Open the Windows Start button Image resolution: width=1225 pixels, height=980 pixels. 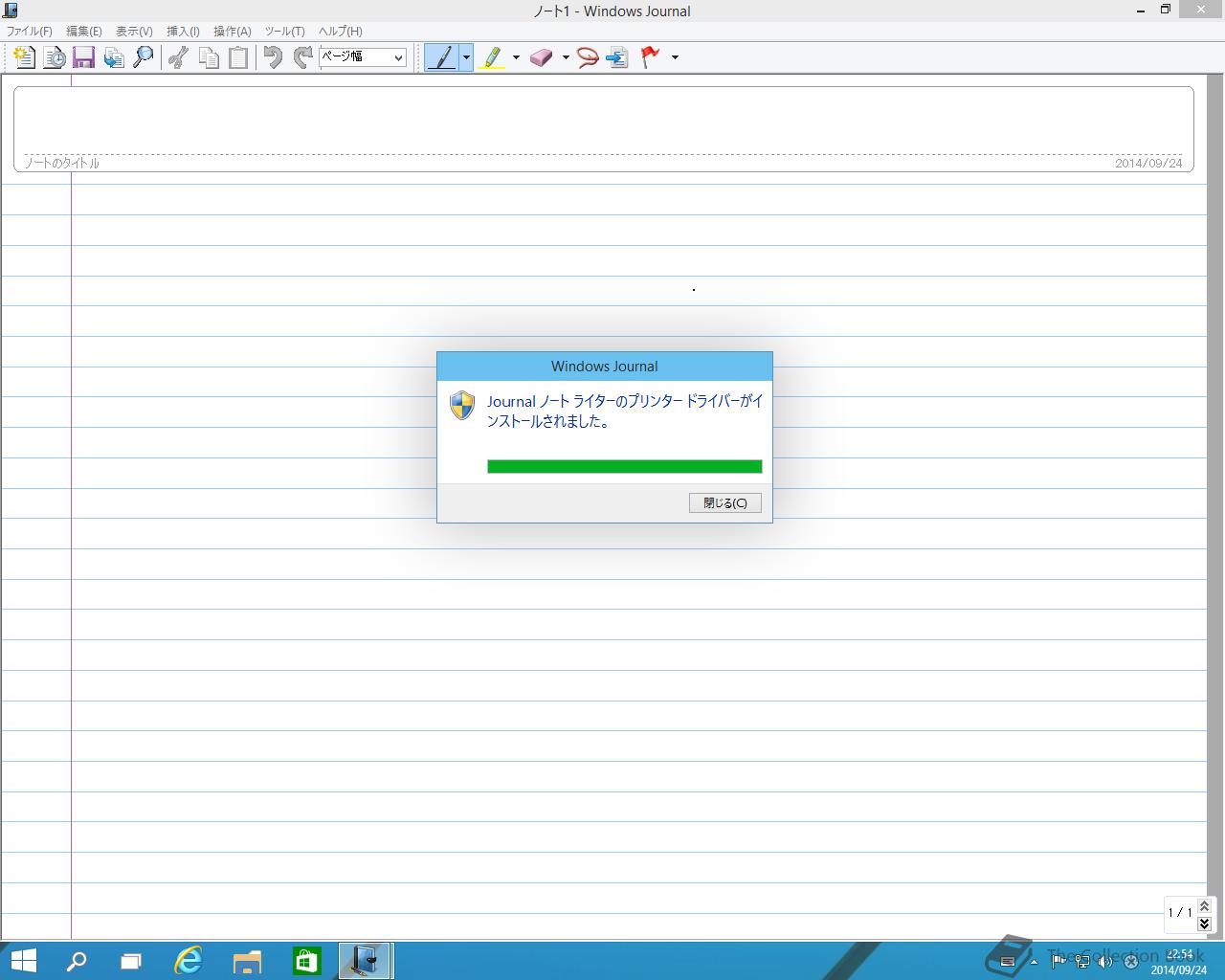[23, 961]
